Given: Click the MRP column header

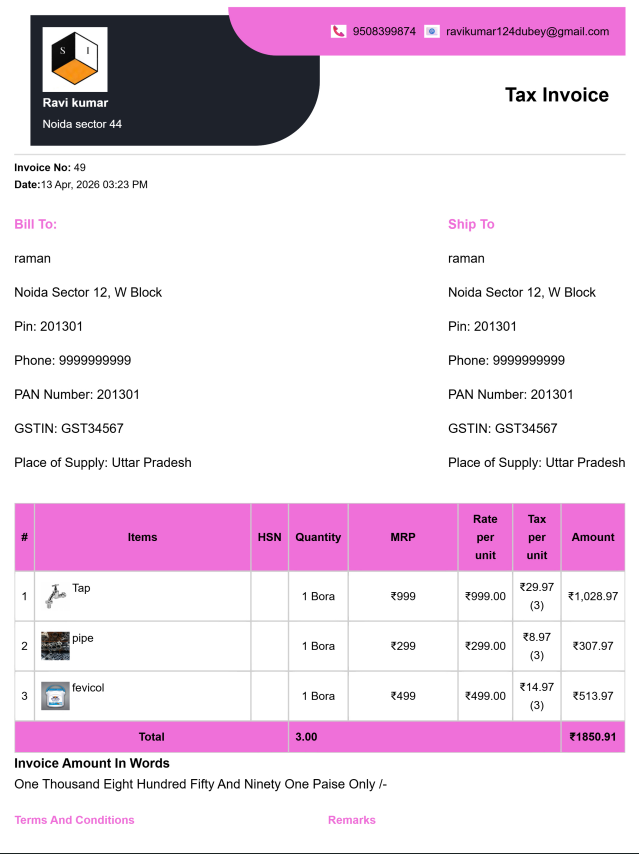Looking at the screenshot, I should click(403, 537).
